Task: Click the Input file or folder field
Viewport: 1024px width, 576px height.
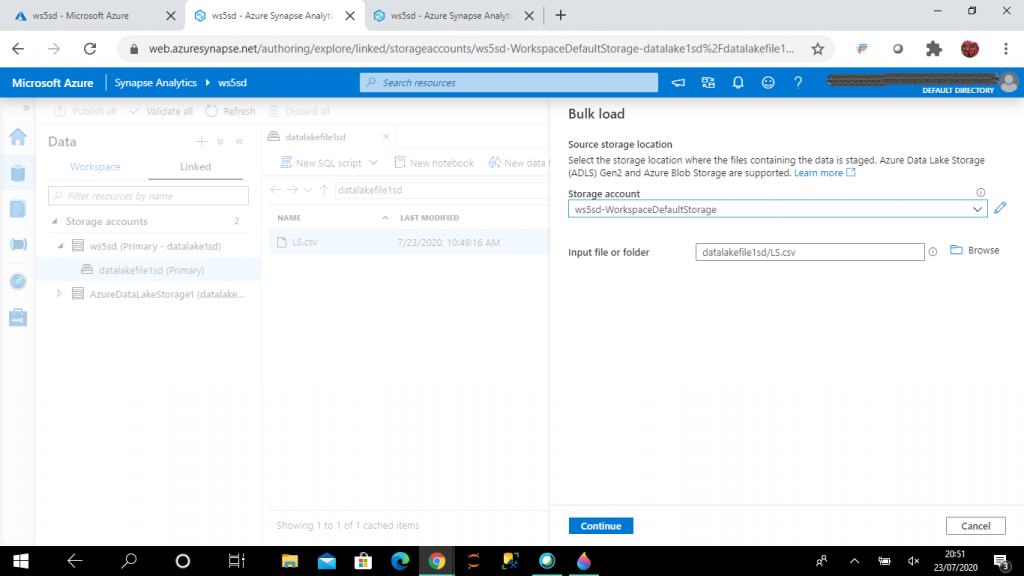Action: (x=810, y=252)
